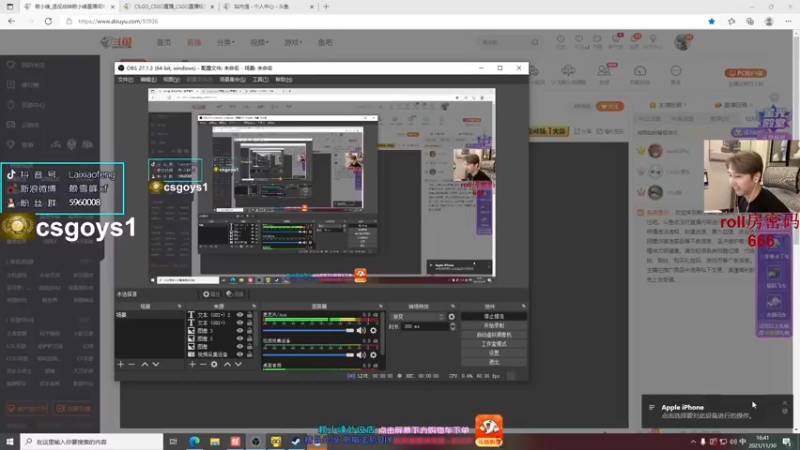Click the Windows taskbar search box
The width and height of the screenshot is (800, 450).
coord(92,441)
